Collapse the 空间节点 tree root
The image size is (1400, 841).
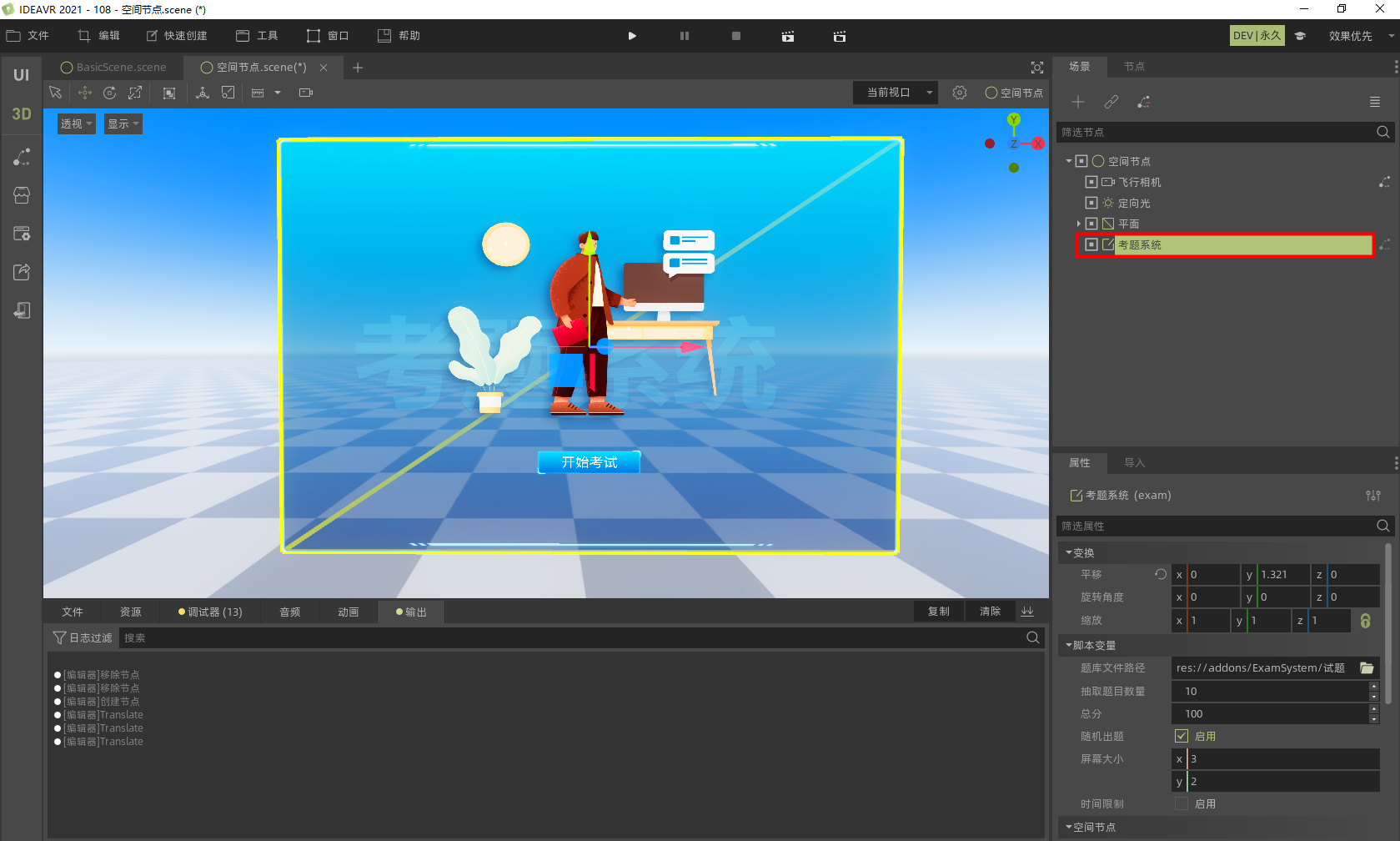(x=1069, y=161)
